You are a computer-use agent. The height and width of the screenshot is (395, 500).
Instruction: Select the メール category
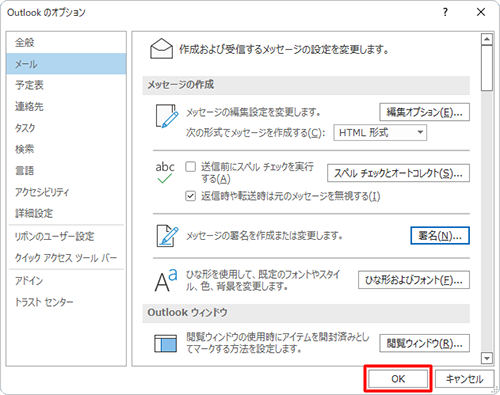(x=66, y=64)
